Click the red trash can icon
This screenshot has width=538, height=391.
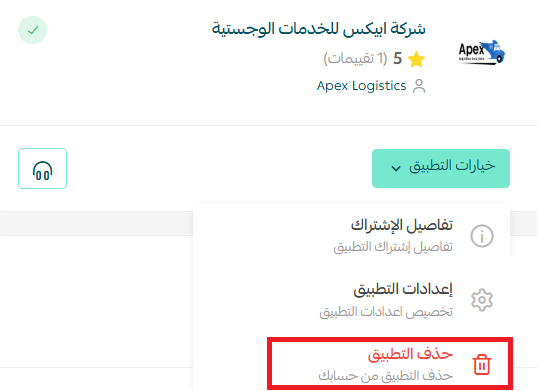482,364
